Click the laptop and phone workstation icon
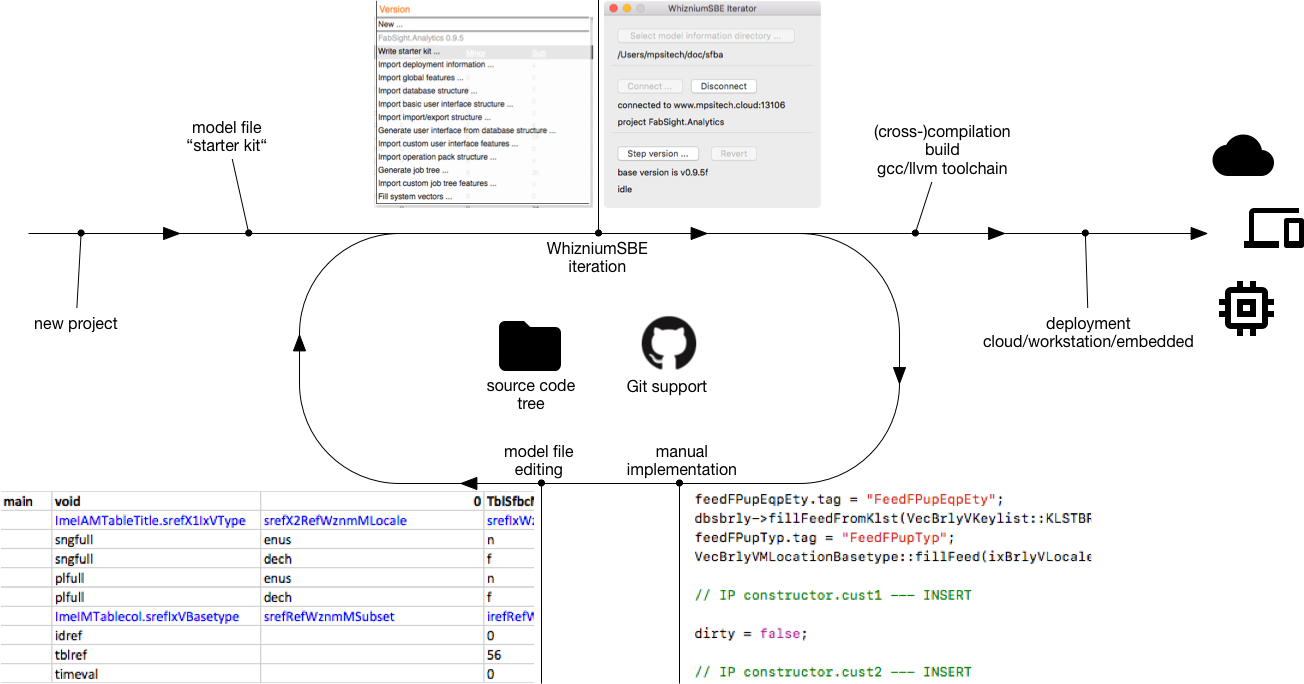The image size is (1304, 684). [1273, 229]
